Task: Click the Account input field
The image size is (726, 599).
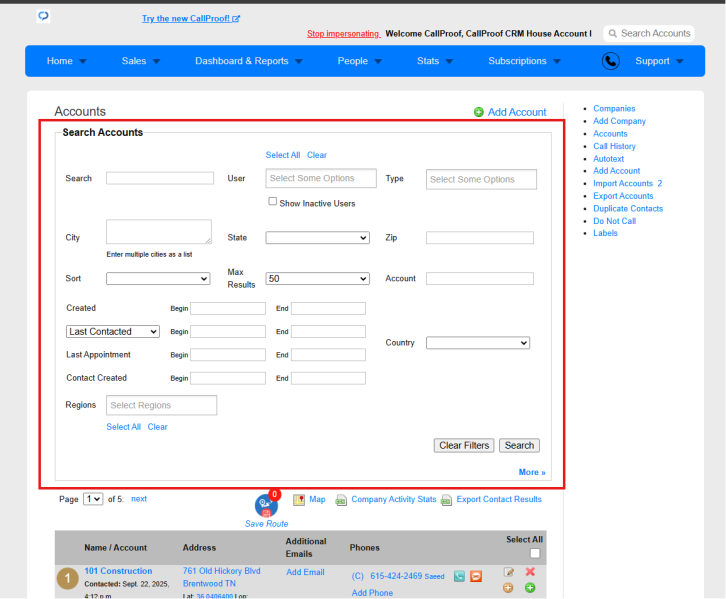Action: coord(480,279)
